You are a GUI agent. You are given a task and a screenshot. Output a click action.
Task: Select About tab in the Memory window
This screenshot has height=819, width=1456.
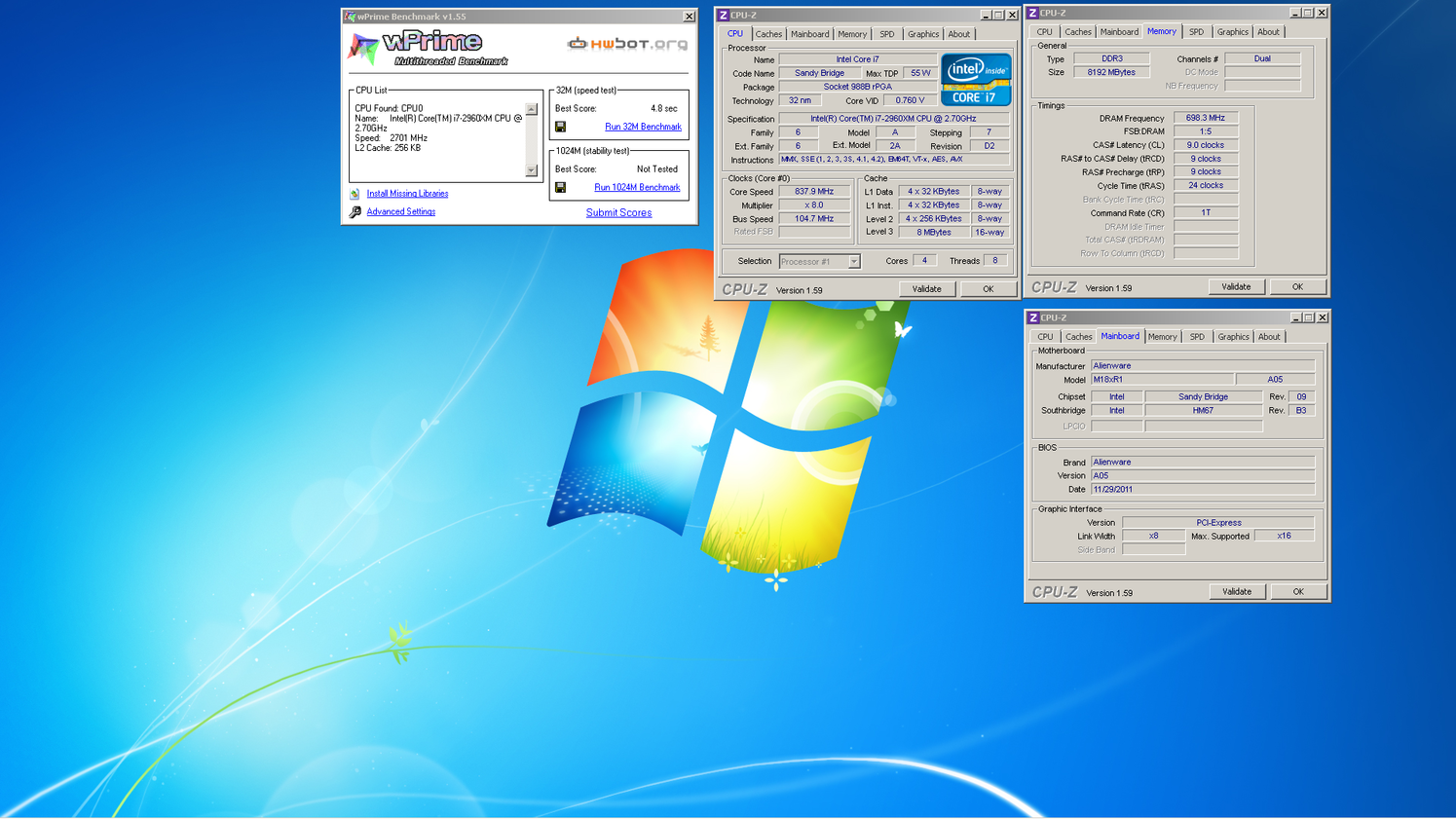click(x=1268, y=32)
